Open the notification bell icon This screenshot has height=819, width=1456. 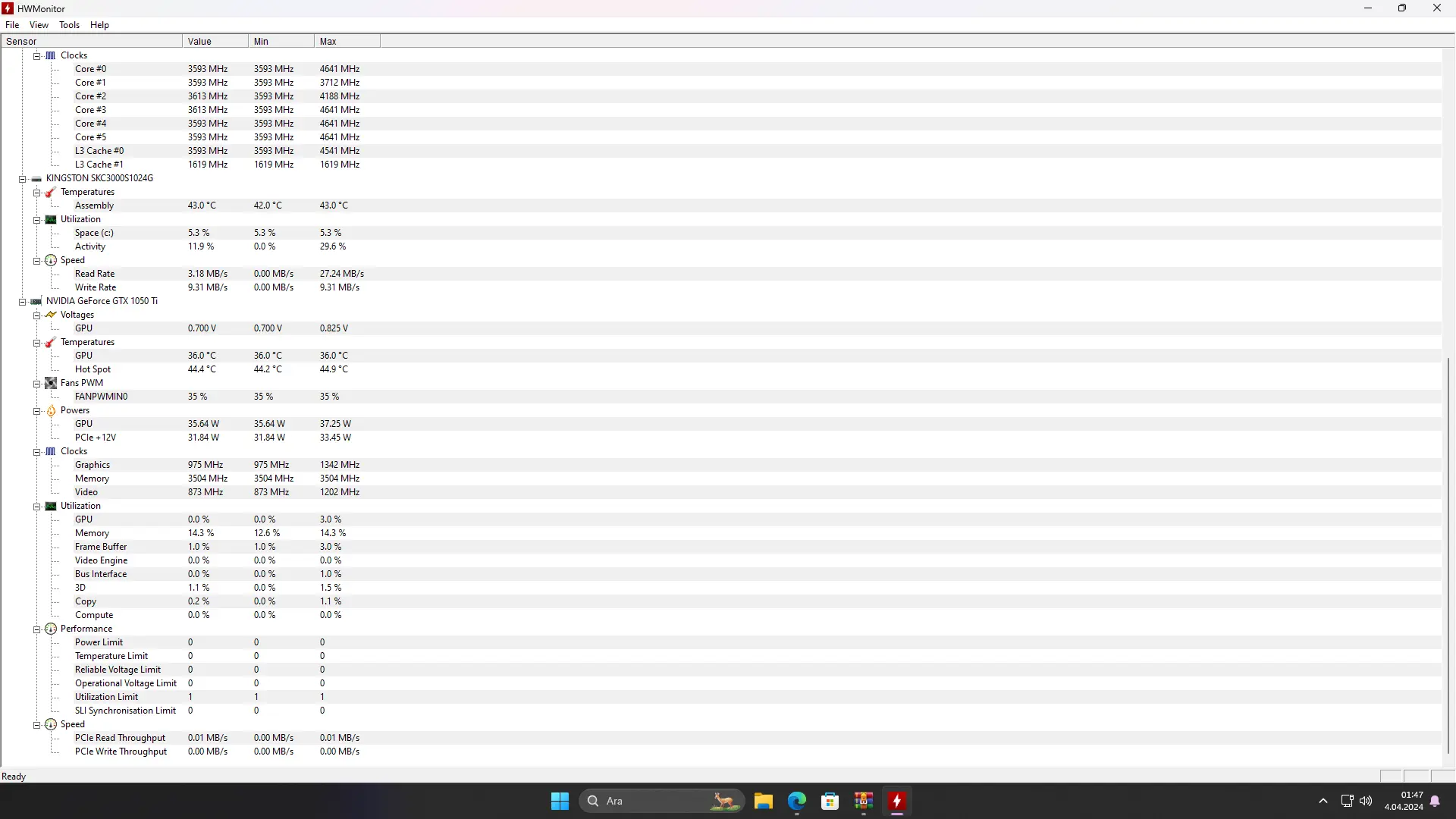click(1435, 801)
